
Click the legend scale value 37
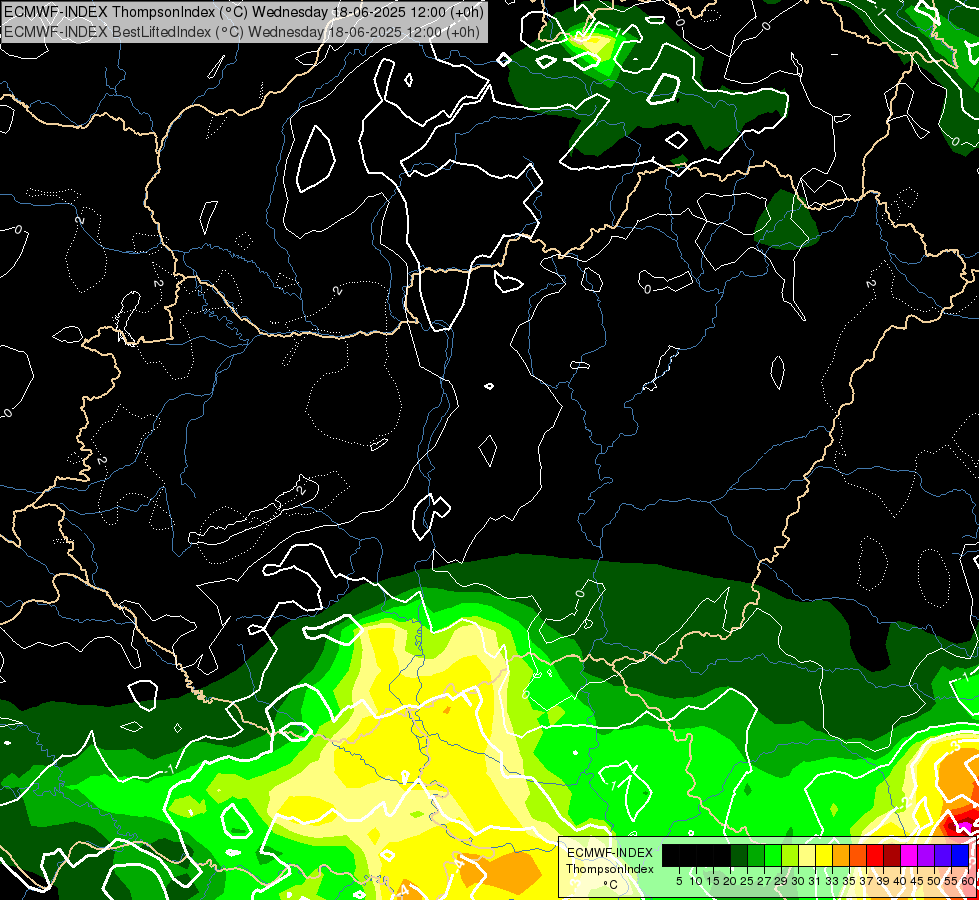click(865, 881)
